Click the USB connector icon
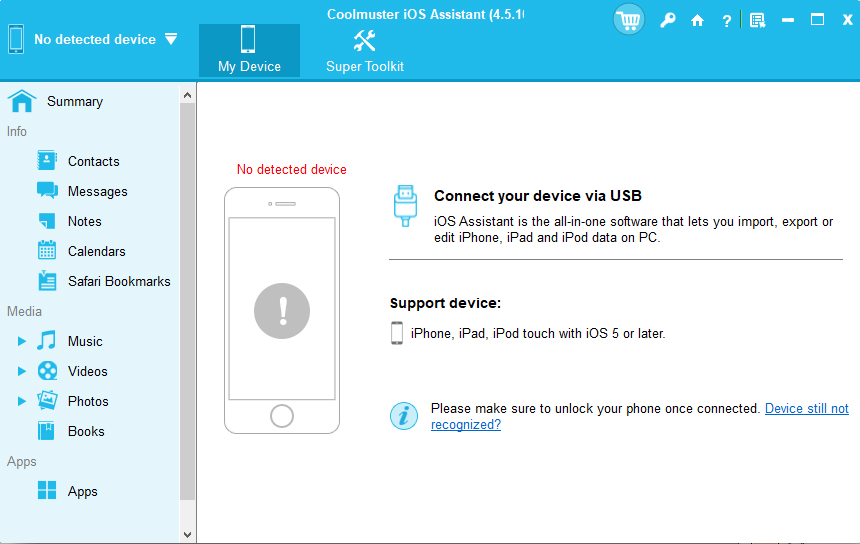This screenshot has width=860, height=544. (x=405, y=206)
